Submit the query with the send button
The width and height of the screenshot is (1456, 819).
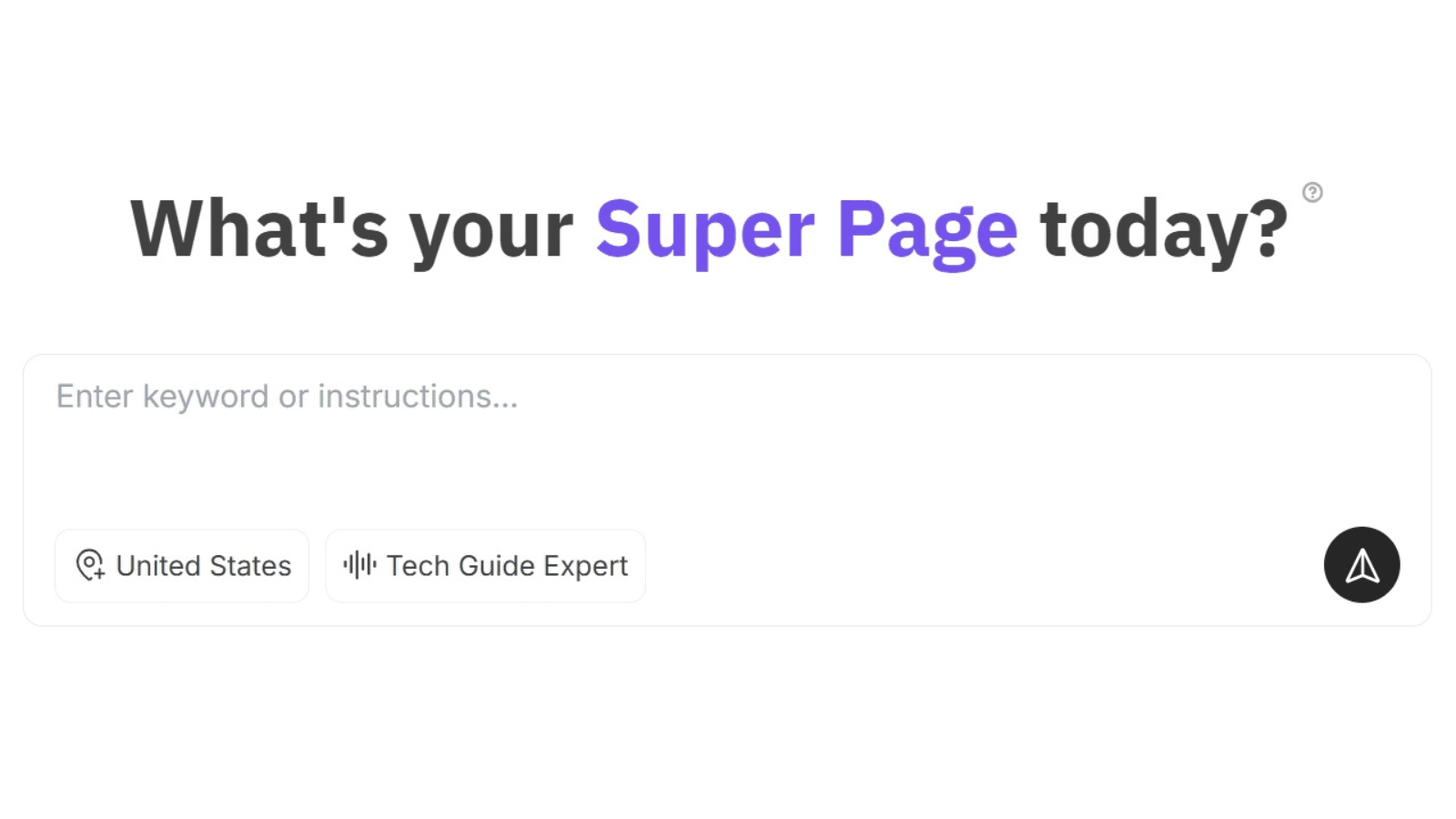tap(1361, 565)
